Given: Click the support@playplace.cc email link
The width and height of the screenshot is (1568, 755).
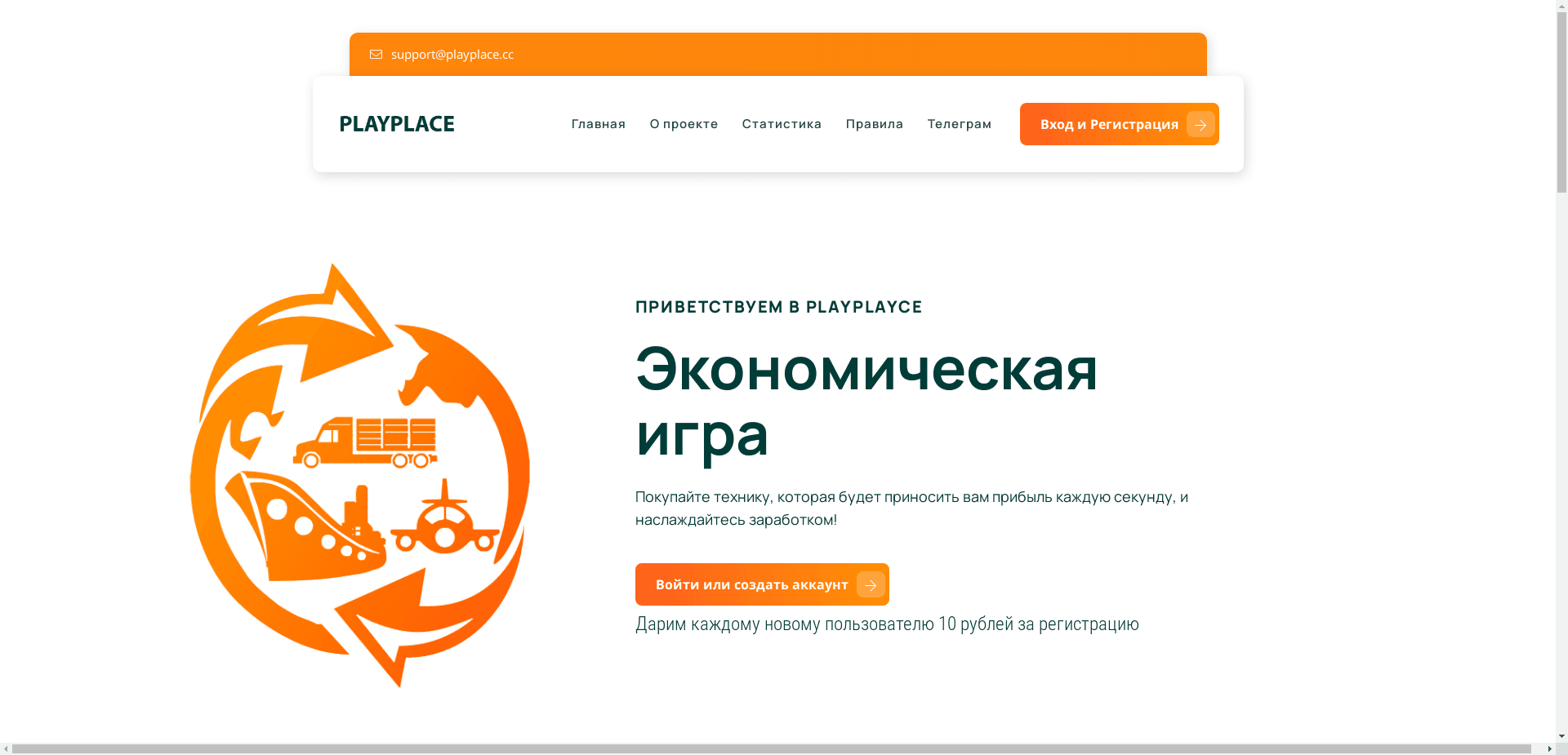Looking at the screenshot, I should tap(452, 54).
